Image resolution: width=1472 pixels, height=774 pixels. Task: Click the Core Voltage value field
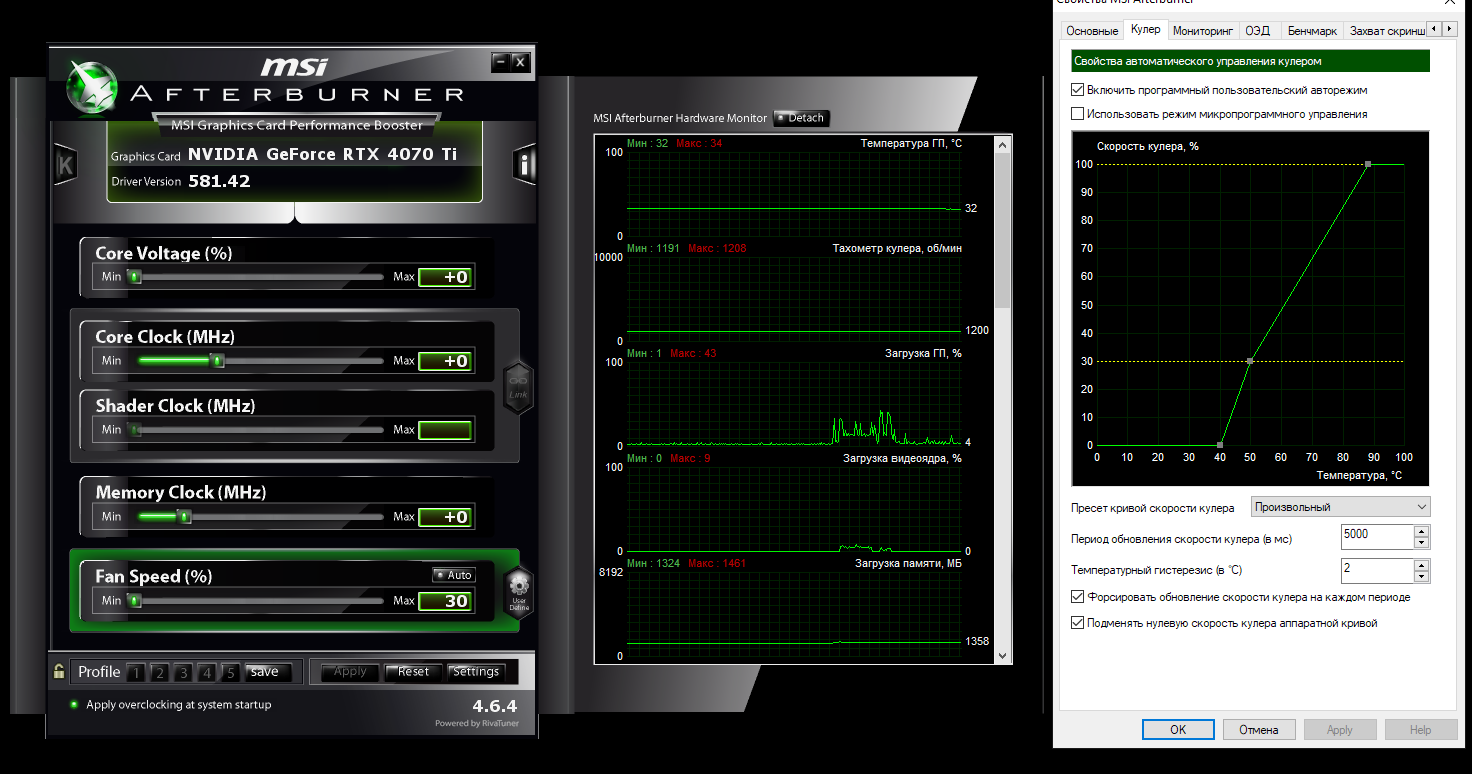pyautogui.click(x=444, y=277)
